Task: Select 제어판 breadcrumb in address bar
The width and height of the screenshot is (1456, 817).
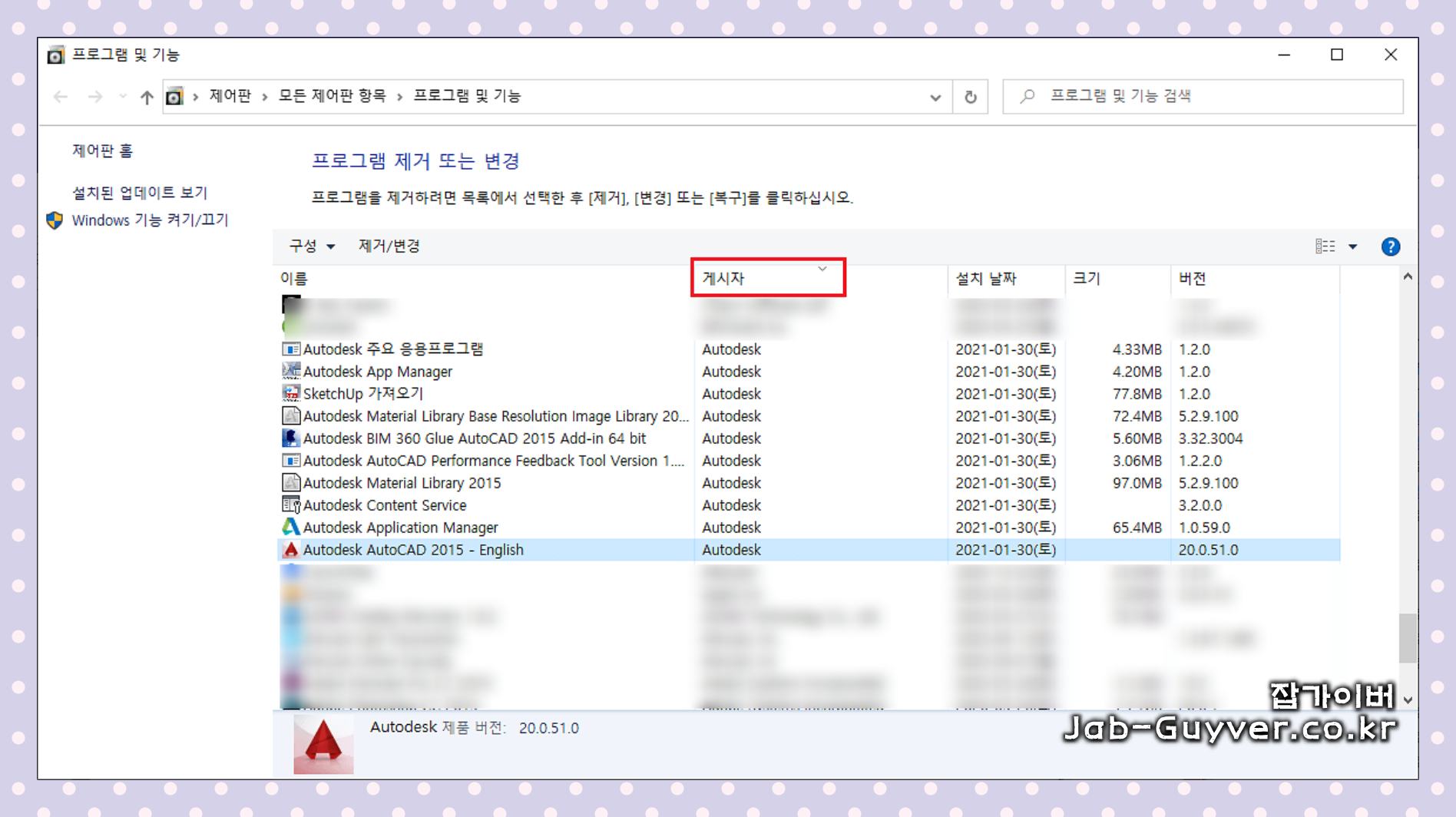Action: click(x=230, y=96)
